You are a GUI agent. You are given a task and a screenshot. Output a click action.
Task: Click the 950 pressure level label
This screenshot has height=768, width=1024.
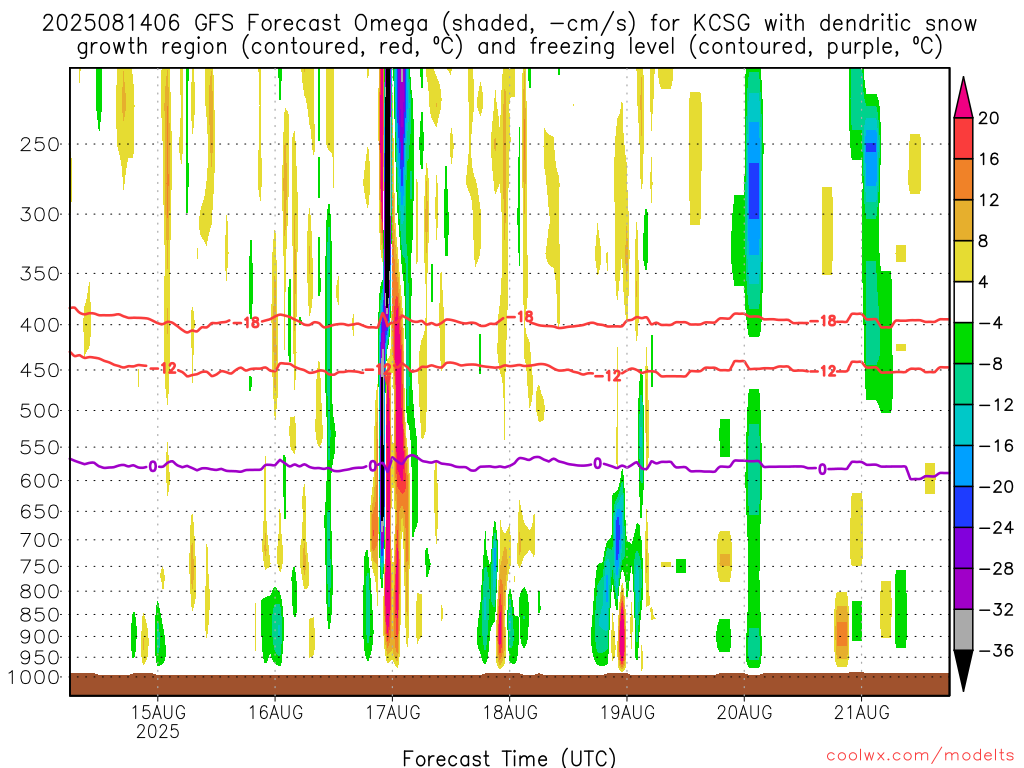point(40,658)
